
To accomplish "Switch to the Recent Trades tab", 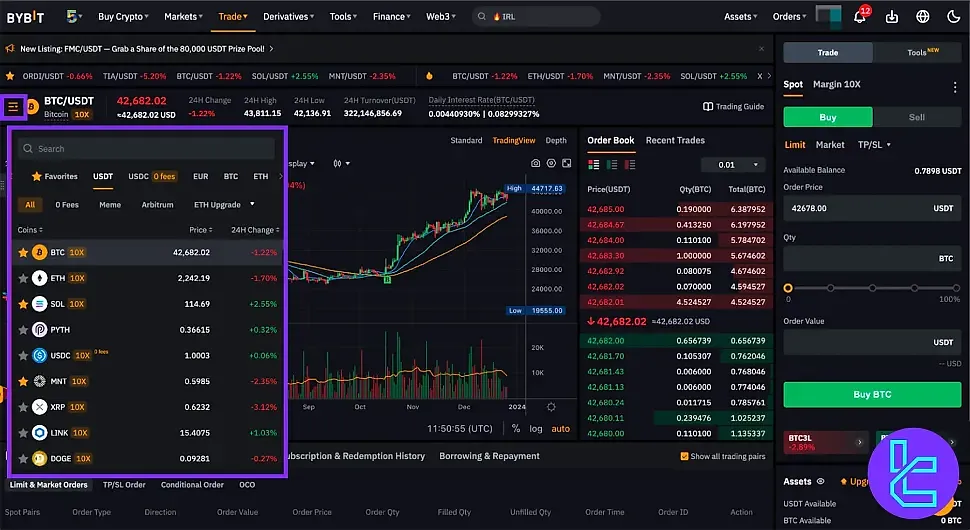I will click(675, 141).
